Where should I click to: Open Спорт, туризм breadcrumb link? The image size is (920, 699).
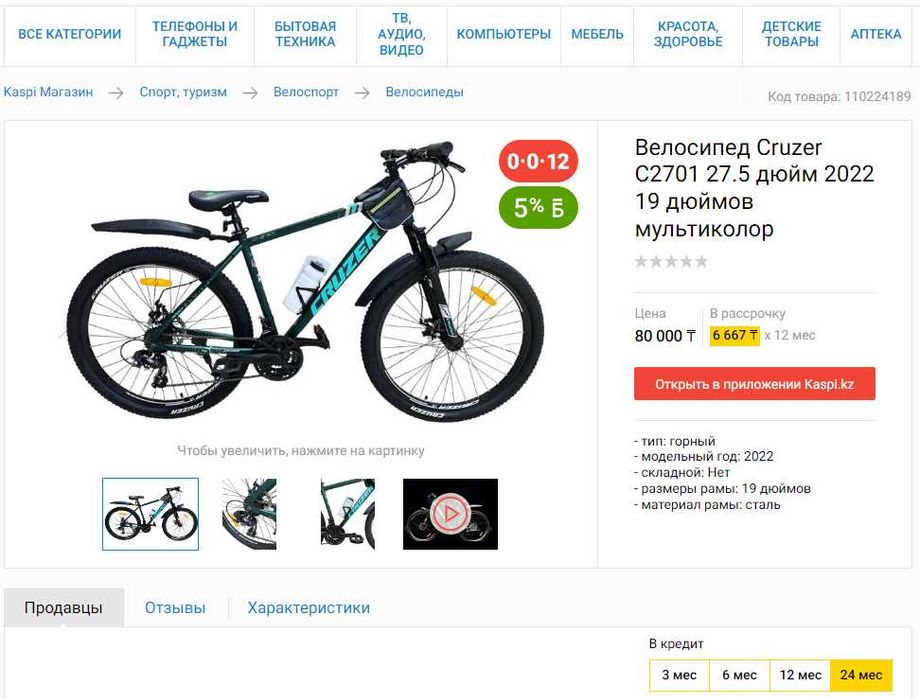pos(183,92)
